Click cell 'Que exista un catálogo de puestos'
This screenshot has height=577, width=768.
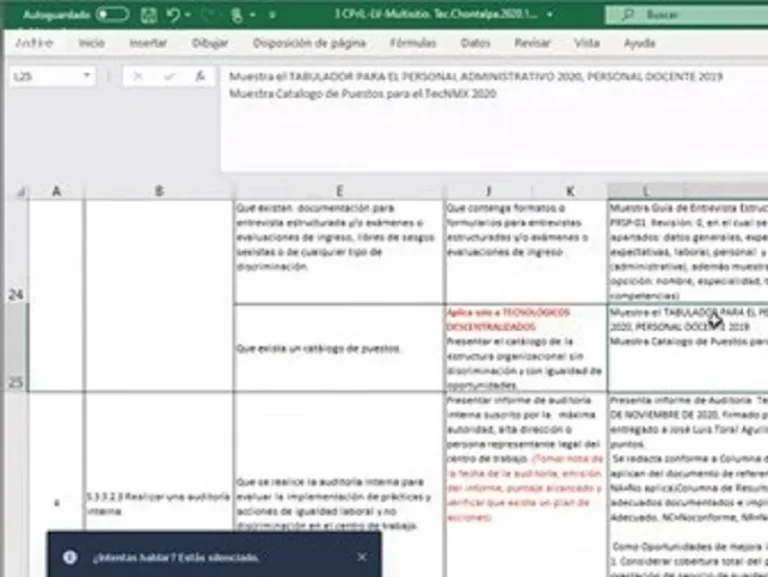(339, 348)
